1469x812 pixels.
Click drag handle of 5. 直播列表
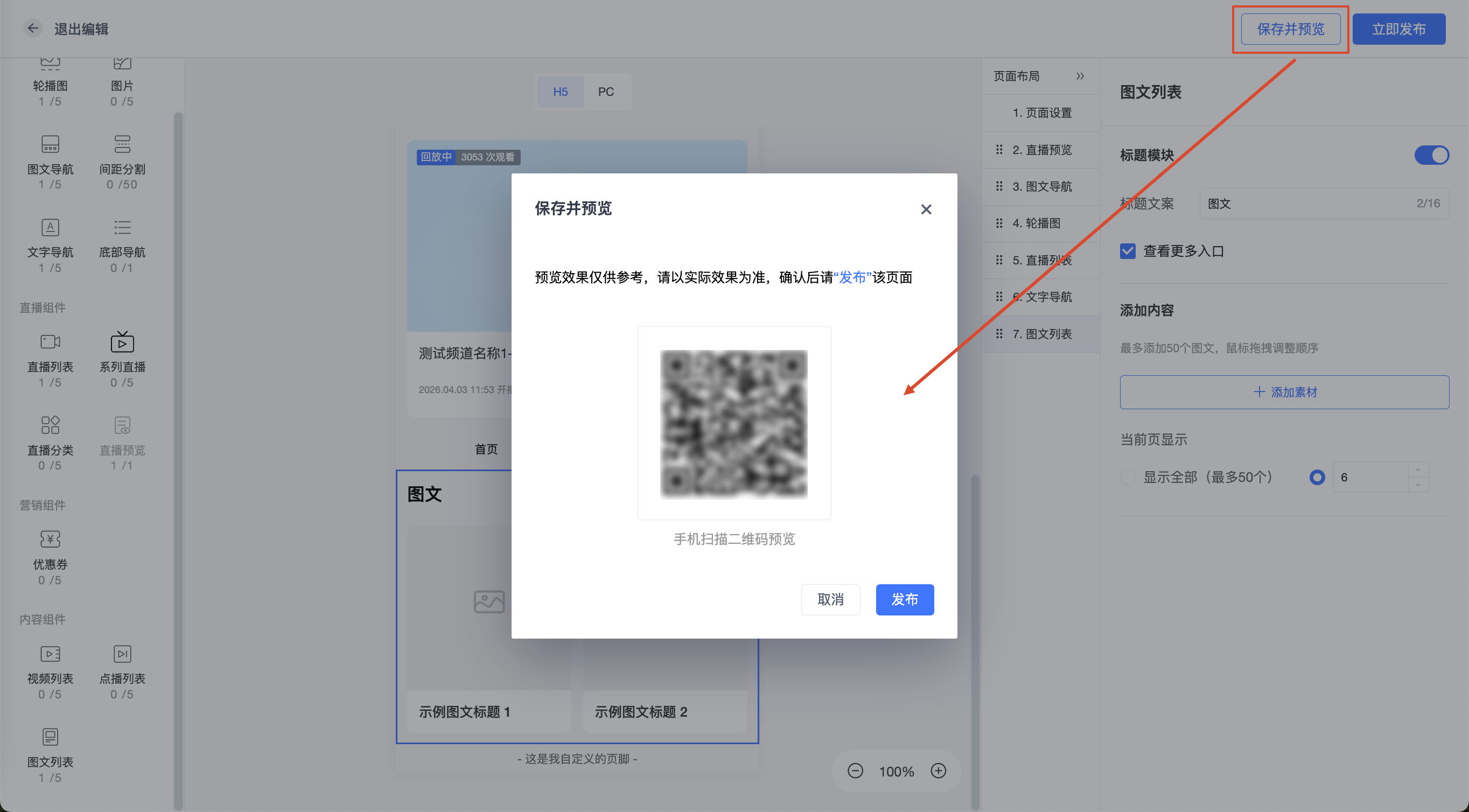click(999, 260)
